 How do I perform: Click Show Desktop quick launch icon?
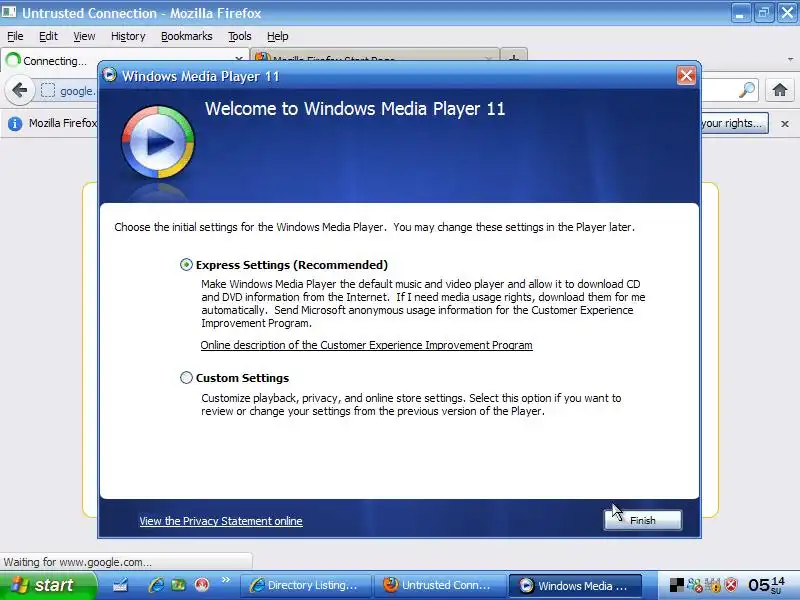pyautogui.click(x=120, y=585)
